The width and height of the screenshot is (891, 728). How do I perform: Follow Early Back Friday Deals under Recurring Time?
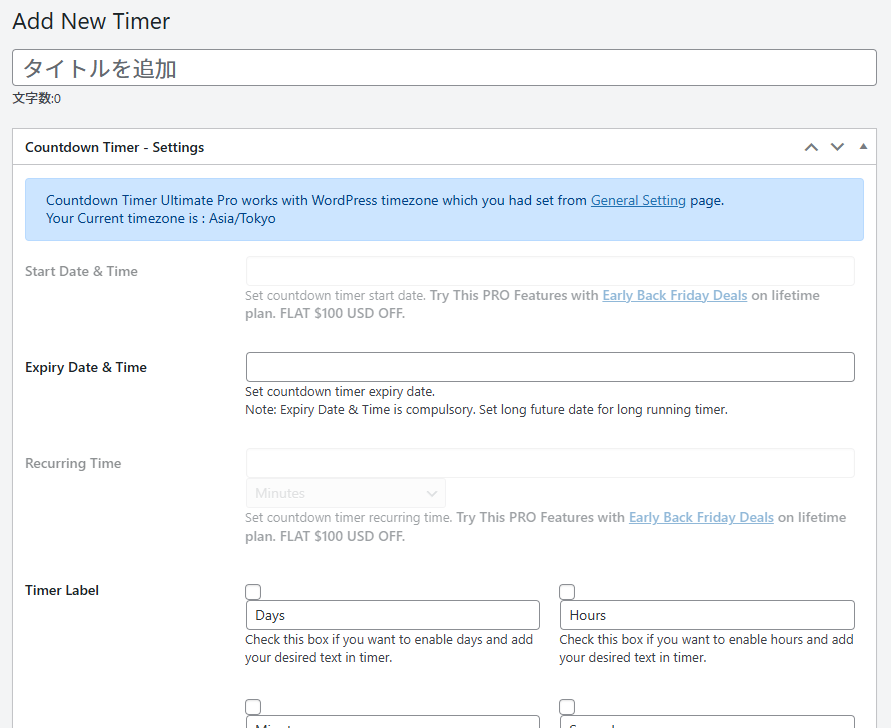coord(701,517)
